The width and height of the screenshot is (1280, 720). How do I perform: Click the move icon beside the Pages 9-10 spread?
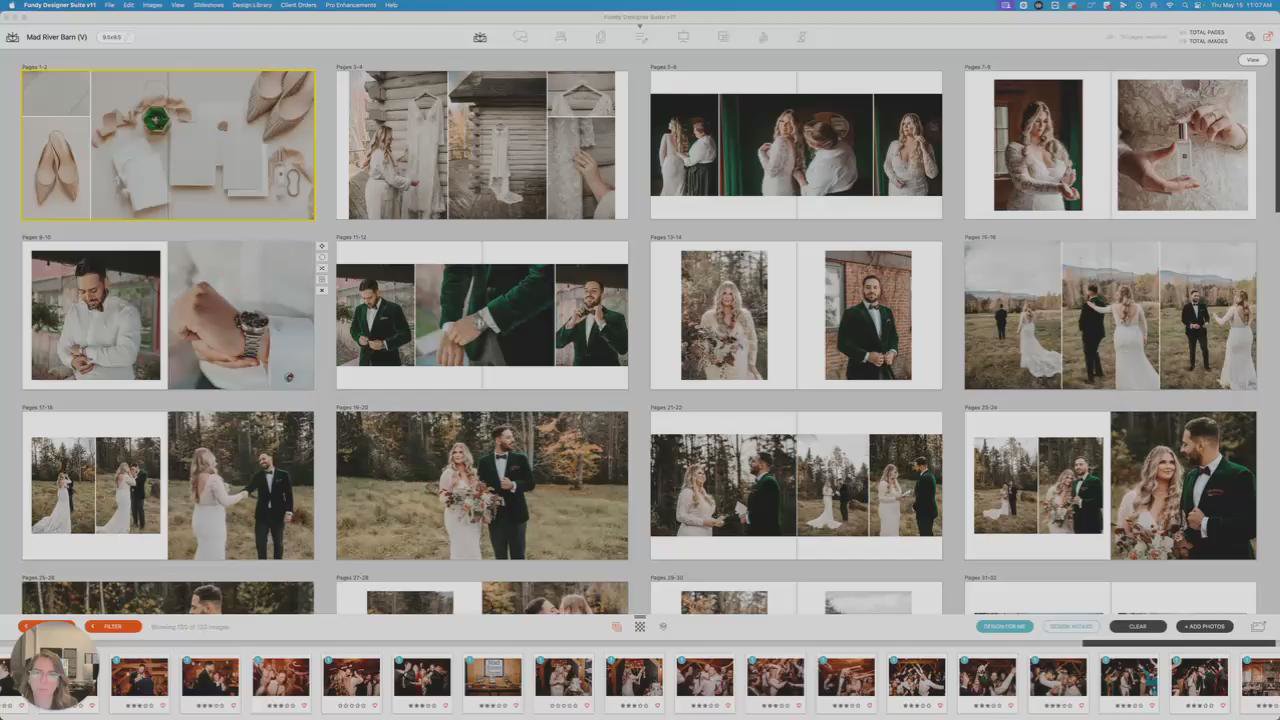coord(322,246)
